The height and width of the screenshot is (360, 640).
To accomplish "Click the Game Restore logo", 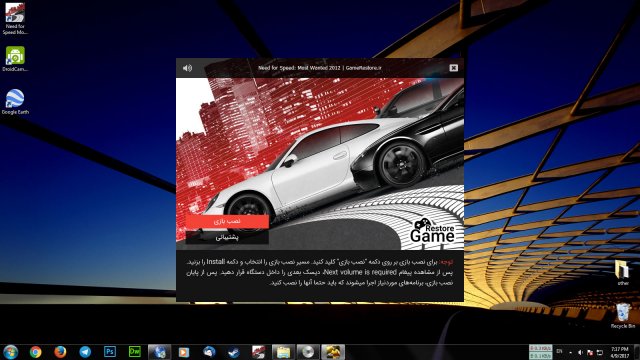I will [x=432, y=231].
